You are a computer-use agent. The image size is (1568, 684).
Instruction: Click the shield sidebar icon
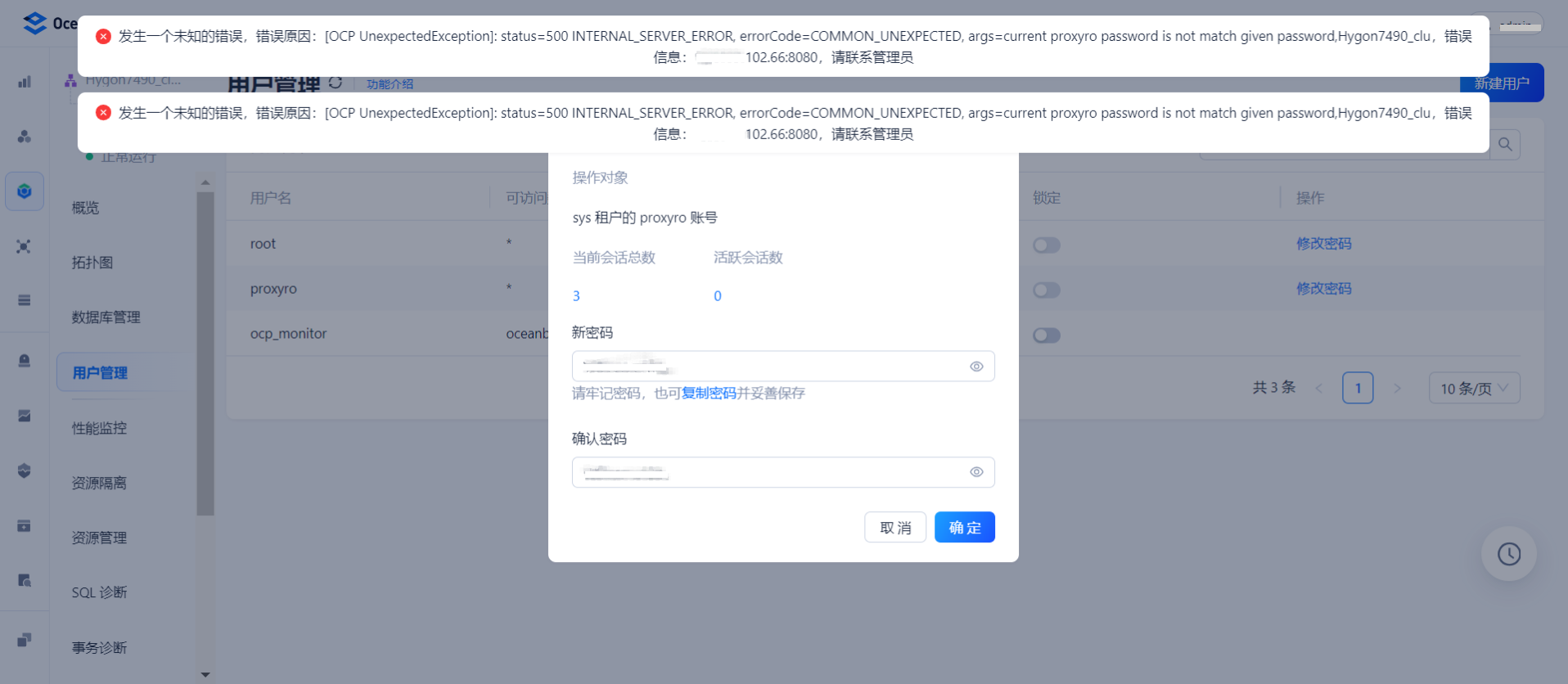coord(25,470)
